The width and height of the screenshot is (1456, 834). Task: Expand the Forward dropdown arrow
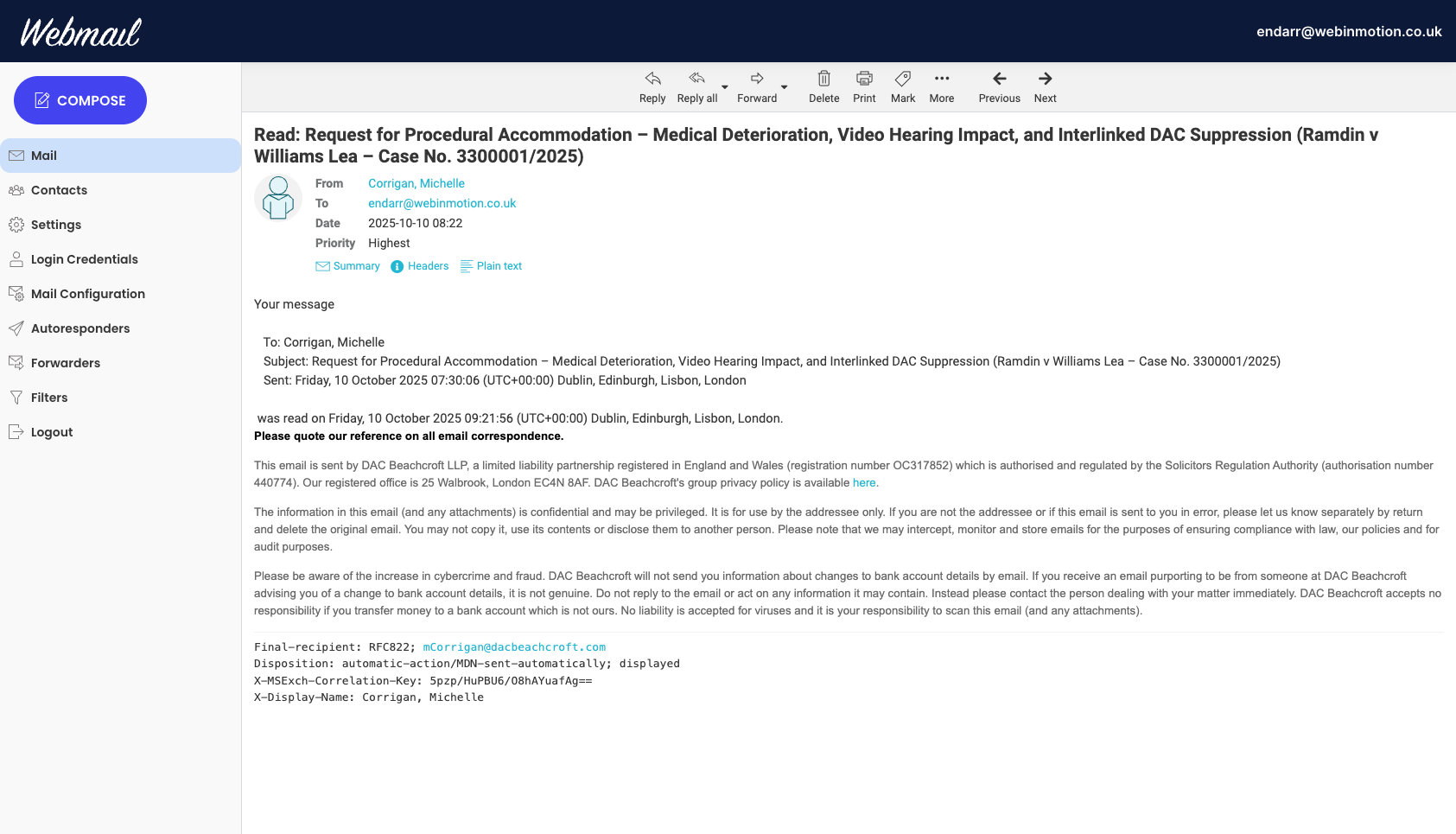pyautogui.click(x=784, y=89)
